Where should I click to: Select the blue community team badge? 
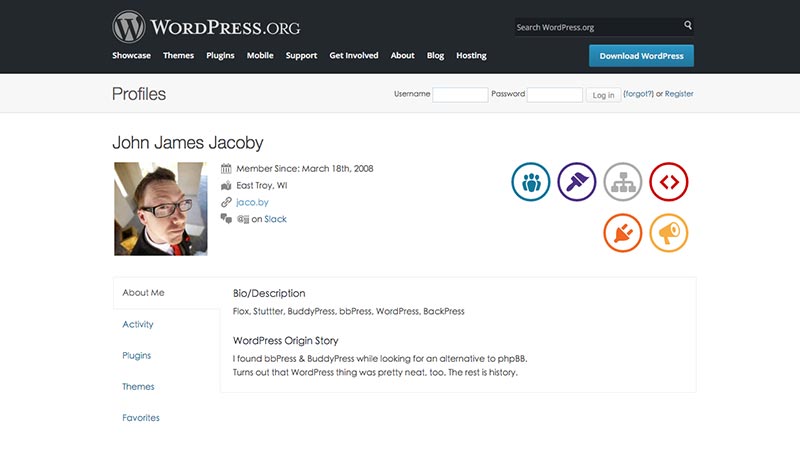[531, 182]
